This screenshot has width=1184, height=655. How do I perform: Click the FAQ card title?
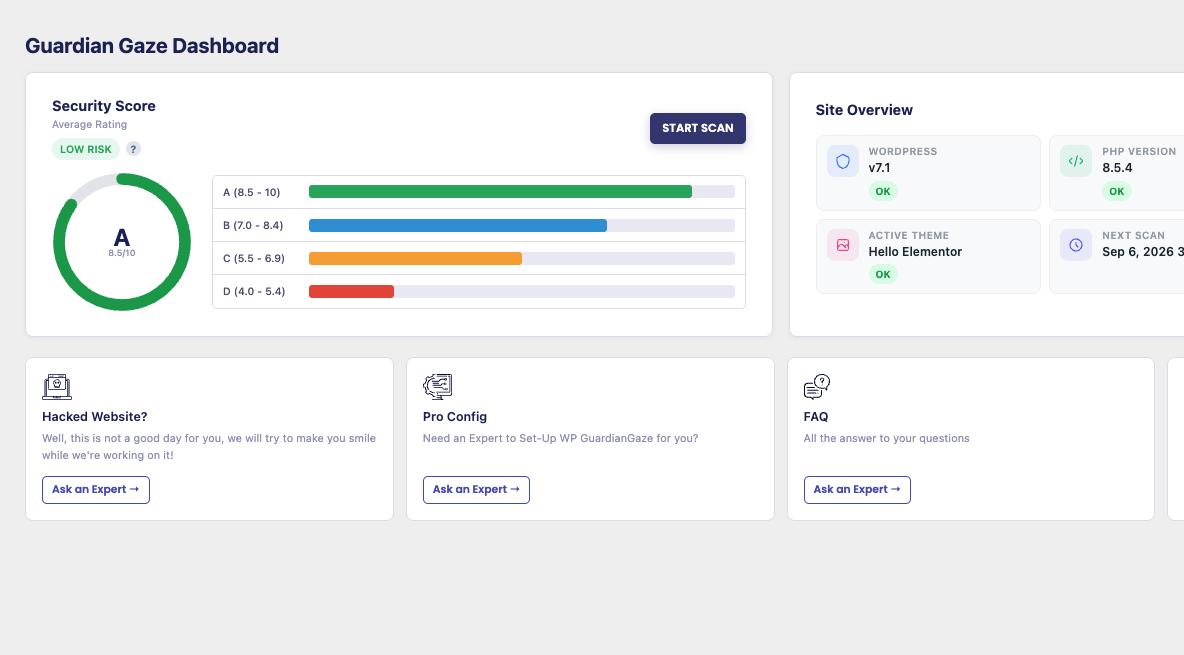click(x=816, y=416)
